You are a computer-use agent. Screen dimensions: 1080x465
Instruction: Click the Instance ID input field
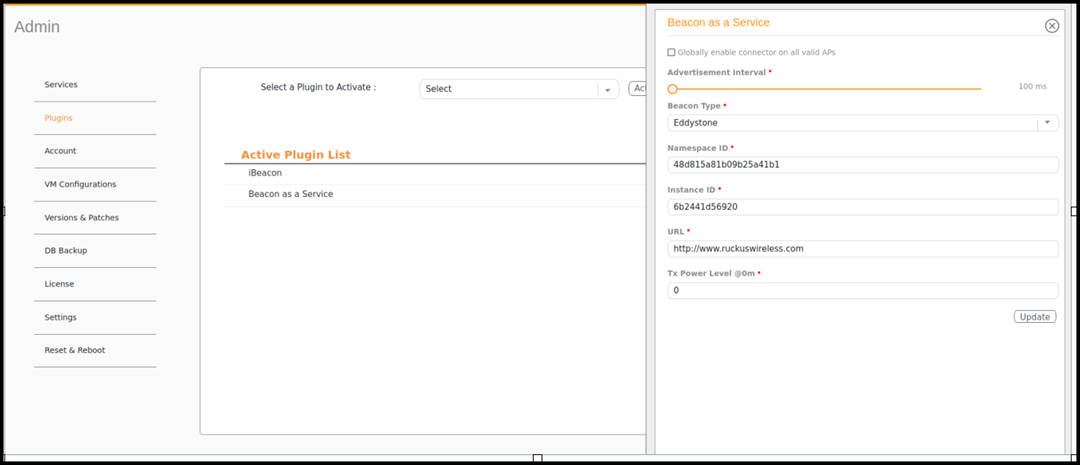point(862,207)
